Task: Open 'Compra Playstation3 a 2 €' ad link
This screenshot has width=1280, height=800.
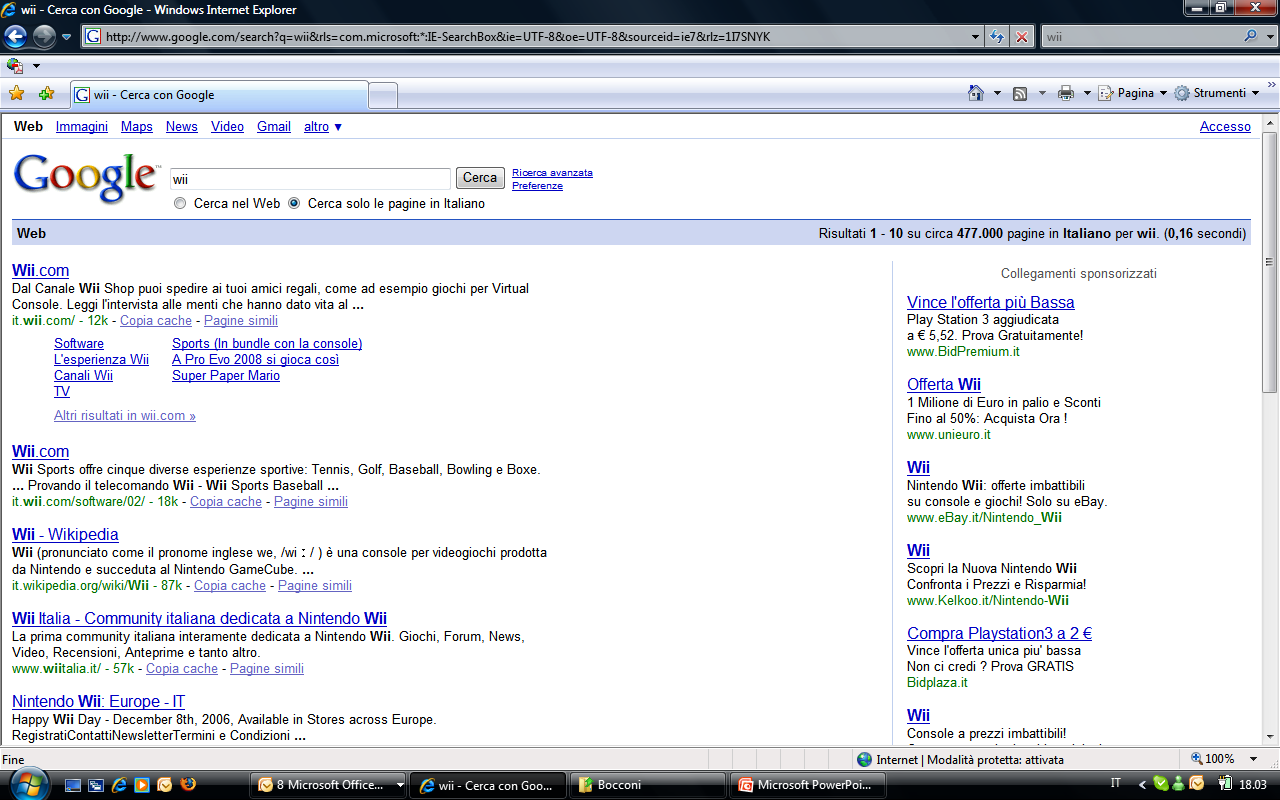Action: pos(999,633)
